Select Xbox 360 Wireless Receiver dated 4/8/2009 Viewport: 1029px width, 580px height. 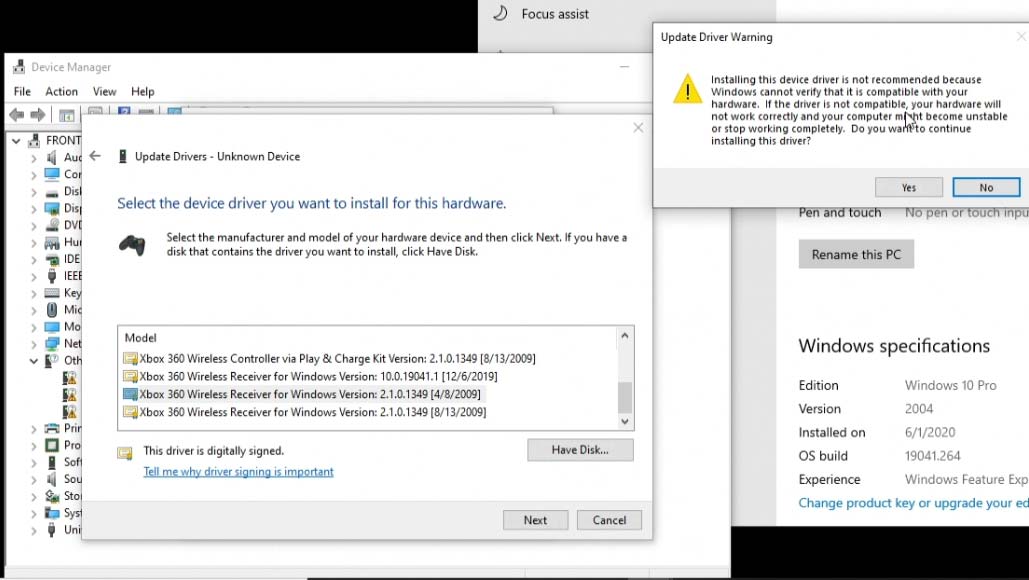click(x=302, y=394)
